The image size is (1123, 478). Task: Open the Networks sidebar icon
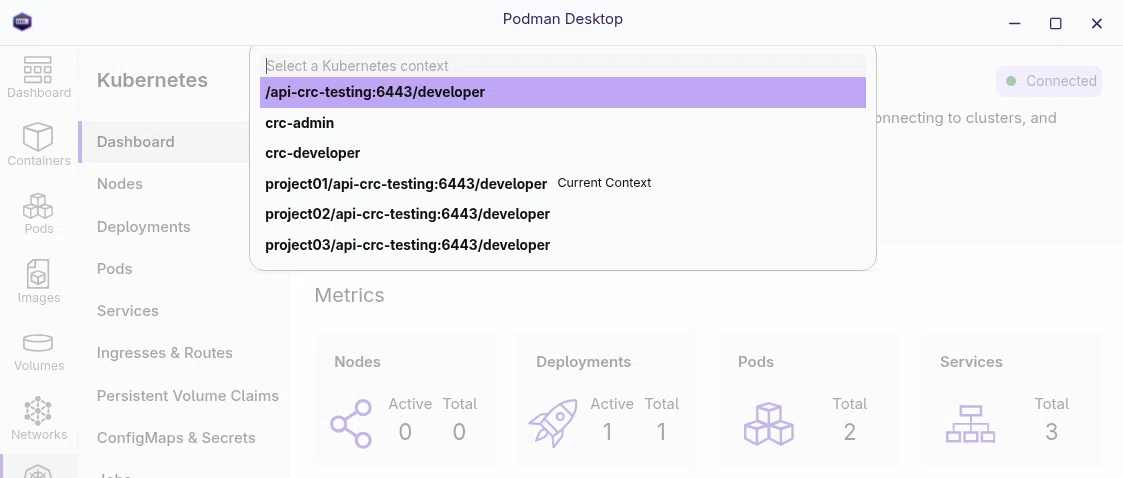(38, 419)
